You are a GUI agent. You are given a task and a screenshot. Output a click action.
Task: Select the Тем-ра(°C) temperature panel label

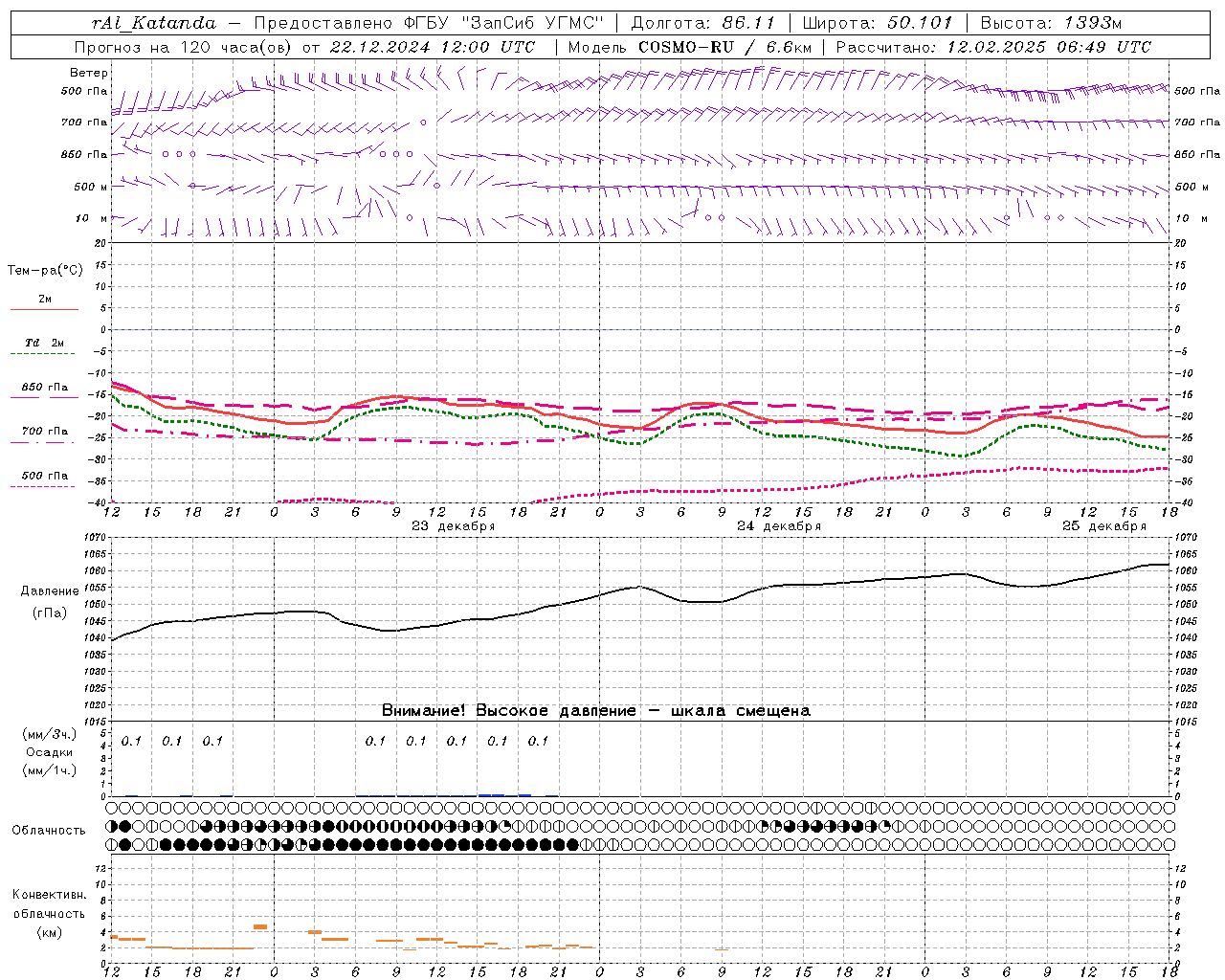click(x=46, y=271)
